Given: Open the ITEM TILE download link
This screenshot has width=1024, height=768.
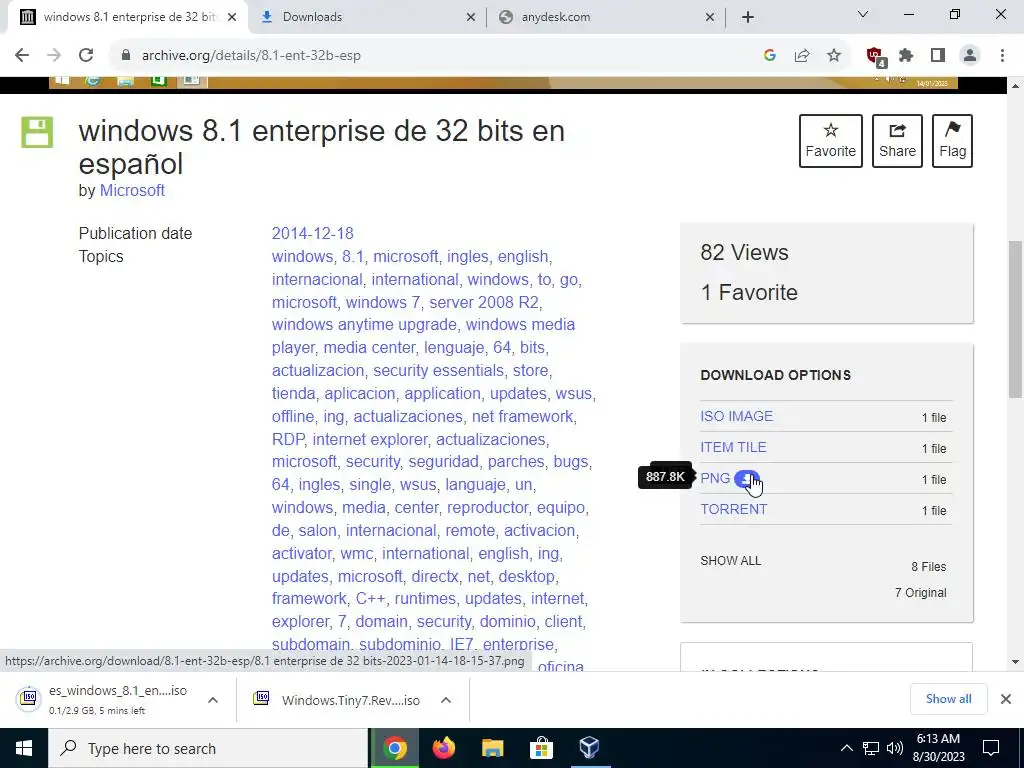Looking at the screenshot, I should pos(733,447).
